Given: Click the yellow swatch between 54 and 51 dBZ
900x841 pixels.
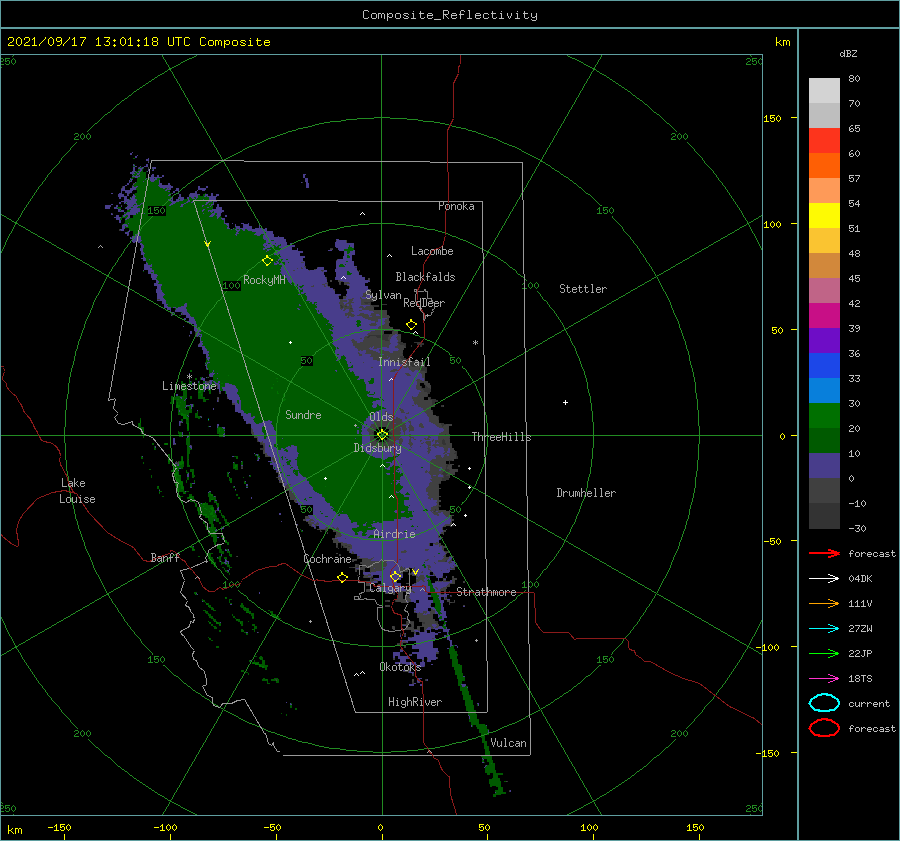Looking at the screenshot, I should coord(824,216).
